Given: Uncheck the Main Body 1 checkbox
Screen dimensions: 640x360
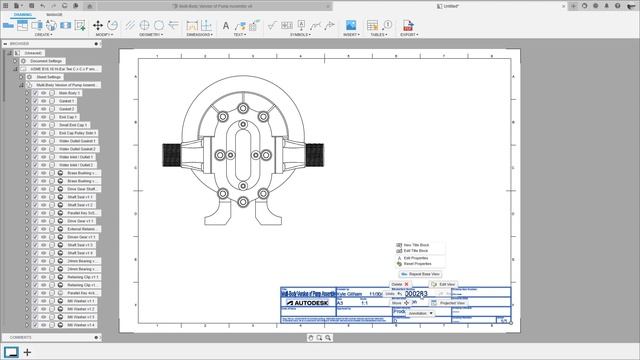Looking at the screenshot, I should [x=36, y=93].
